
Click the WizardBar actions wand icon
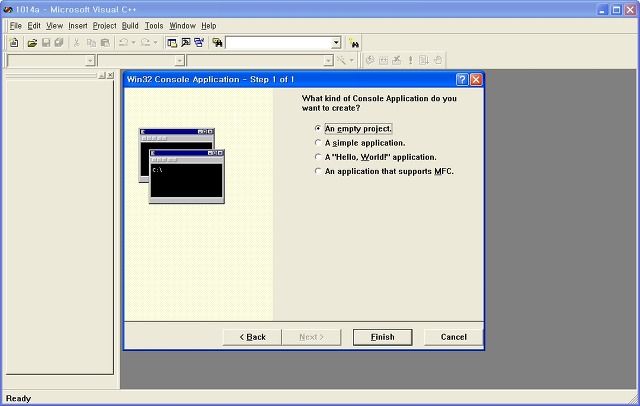[x=341, y=60]
